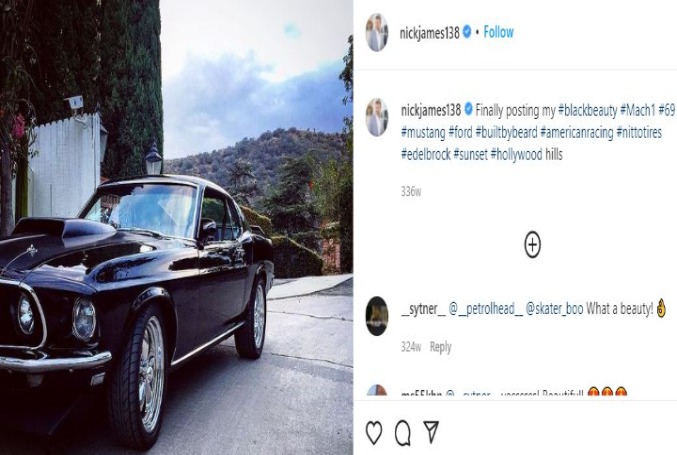Open the #builtbybeard hashtag
This screenshot has height=455, width=677.
pyautogui.click(x=506, y=133)
